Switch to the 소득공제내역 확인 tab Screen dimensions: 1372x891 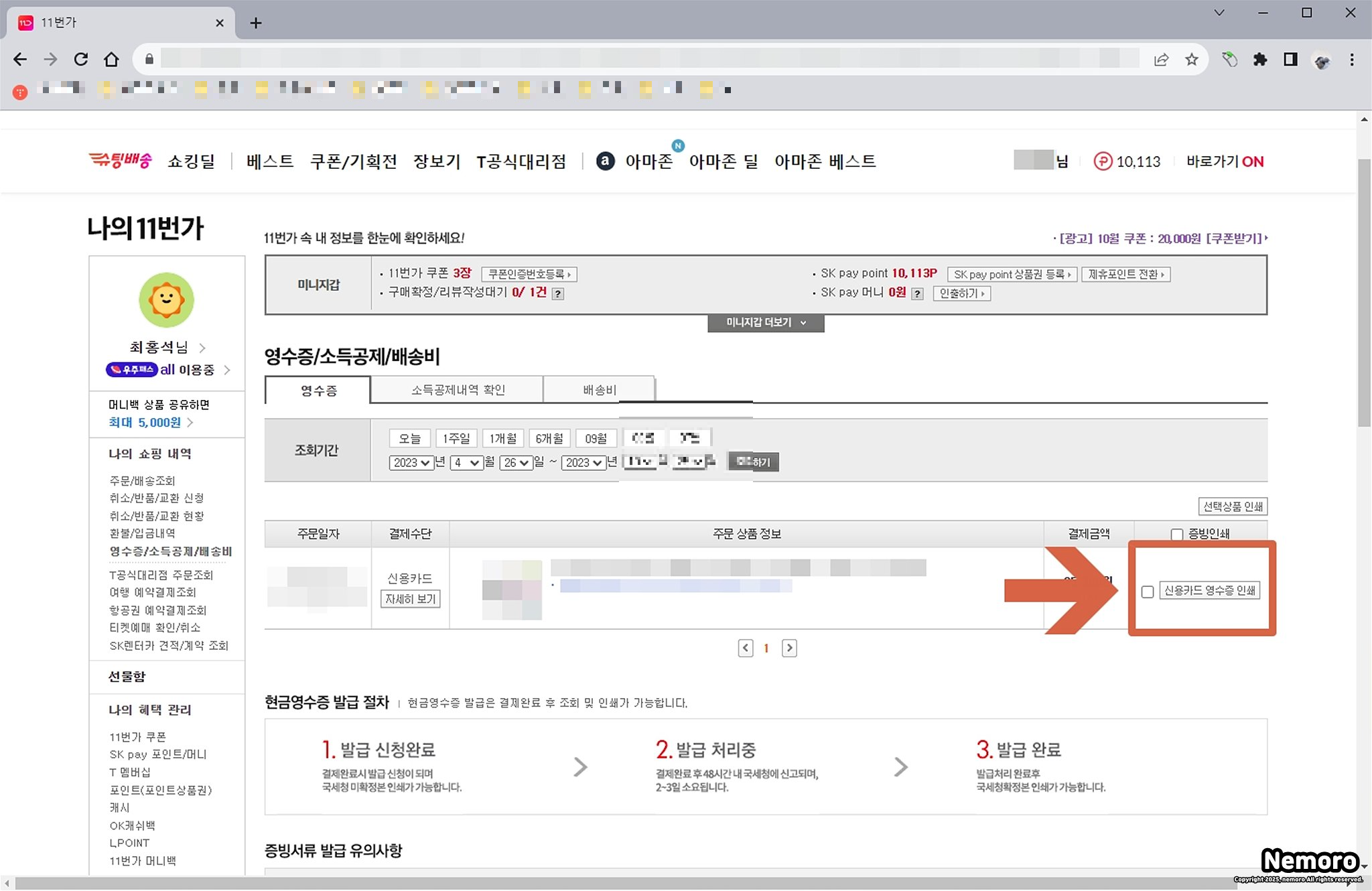click(458, 390)
